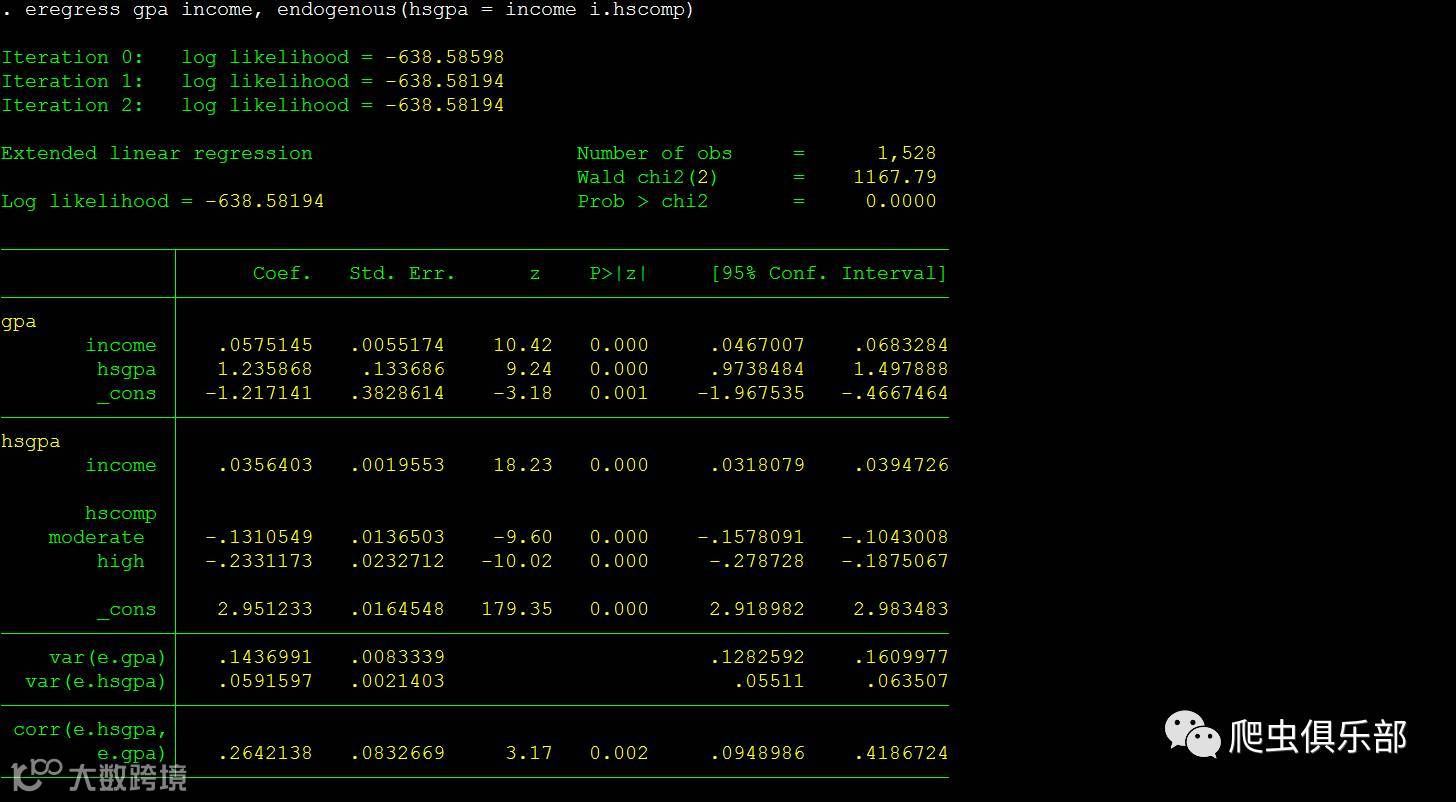
Task: Click the 'moderate' level row label
Action: coord(96,537)
